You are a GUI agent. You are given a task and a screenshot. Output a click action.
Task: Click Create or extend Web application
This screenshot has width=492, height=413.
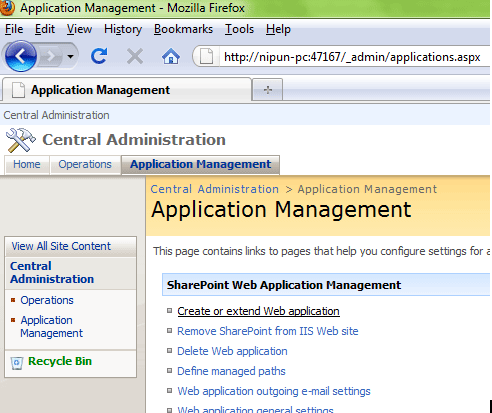click(258, 311)
